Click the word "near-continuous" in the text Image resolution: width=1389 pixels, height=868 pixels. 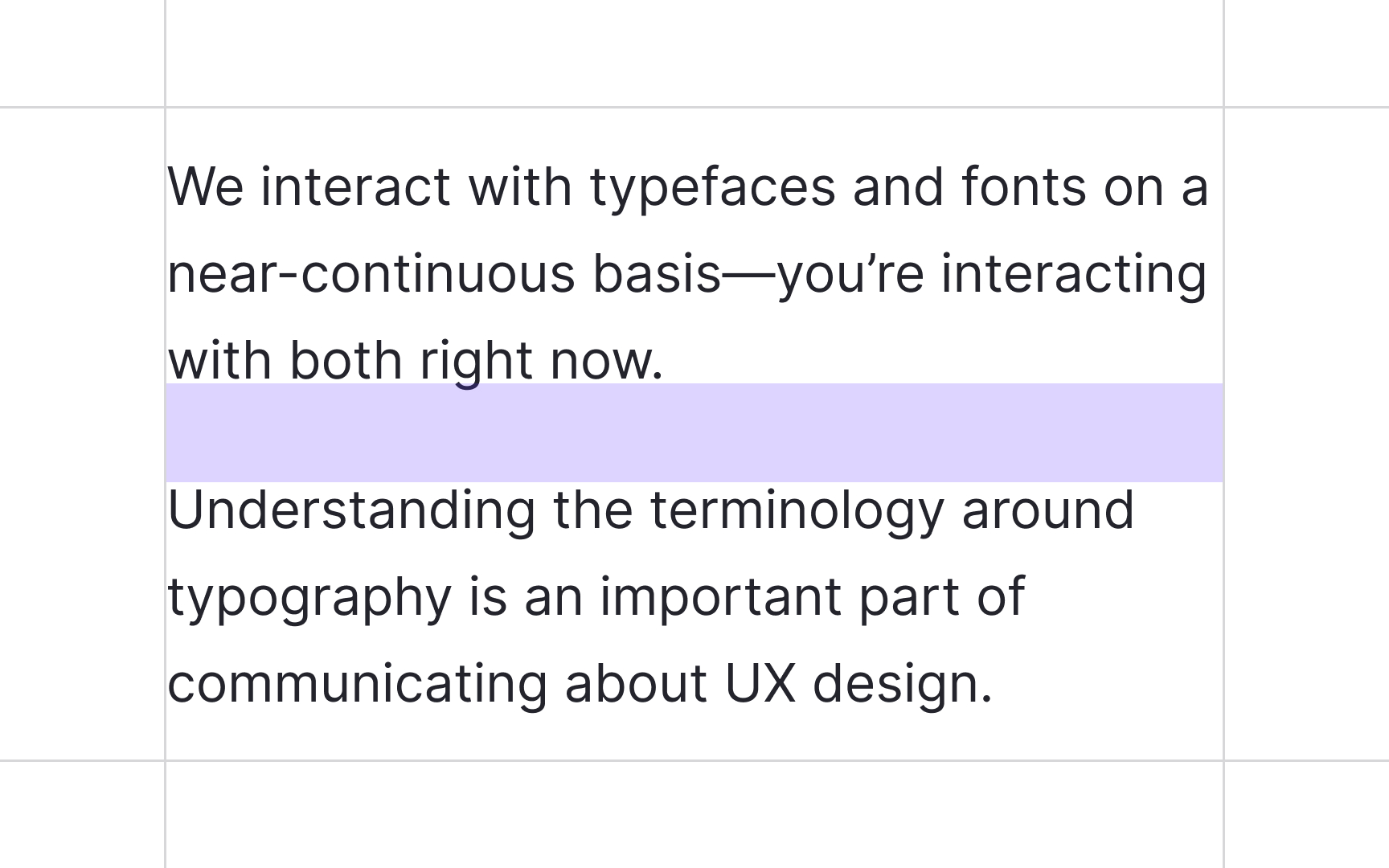(x=371, y=273)
